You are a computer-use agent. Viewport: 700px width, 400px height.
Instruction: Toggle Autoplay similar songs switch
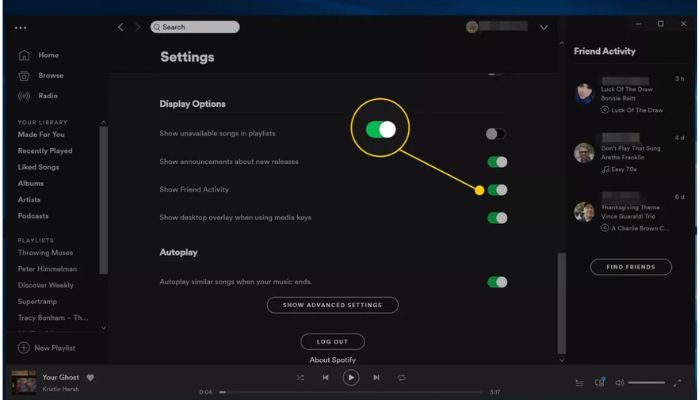[x=497, y=282]
